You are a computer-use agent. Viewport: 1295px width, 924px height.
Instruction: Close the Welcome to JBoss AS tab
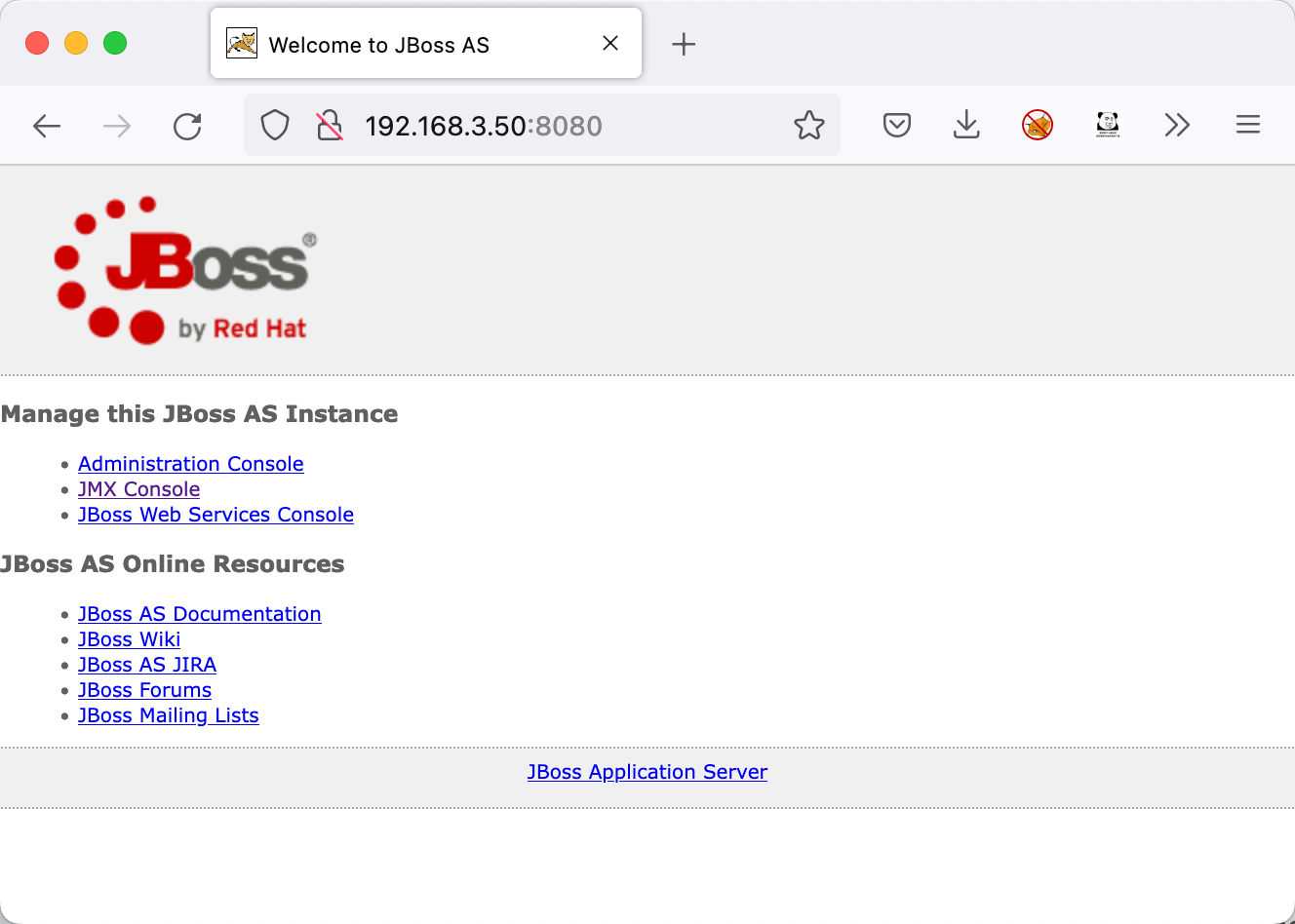pos(610,43)
